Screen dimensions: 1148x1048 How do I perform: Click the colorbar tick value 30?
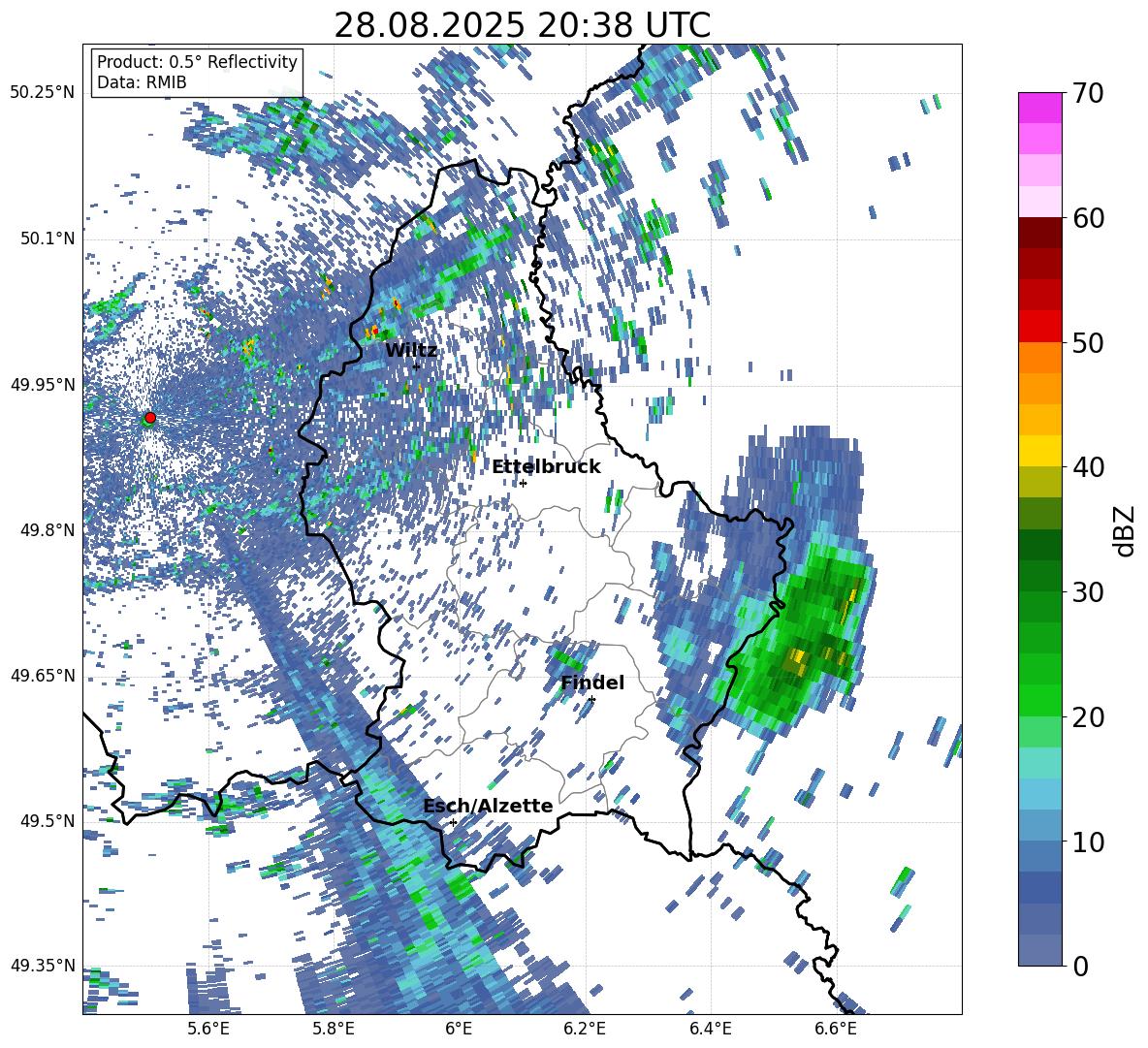1088,592
